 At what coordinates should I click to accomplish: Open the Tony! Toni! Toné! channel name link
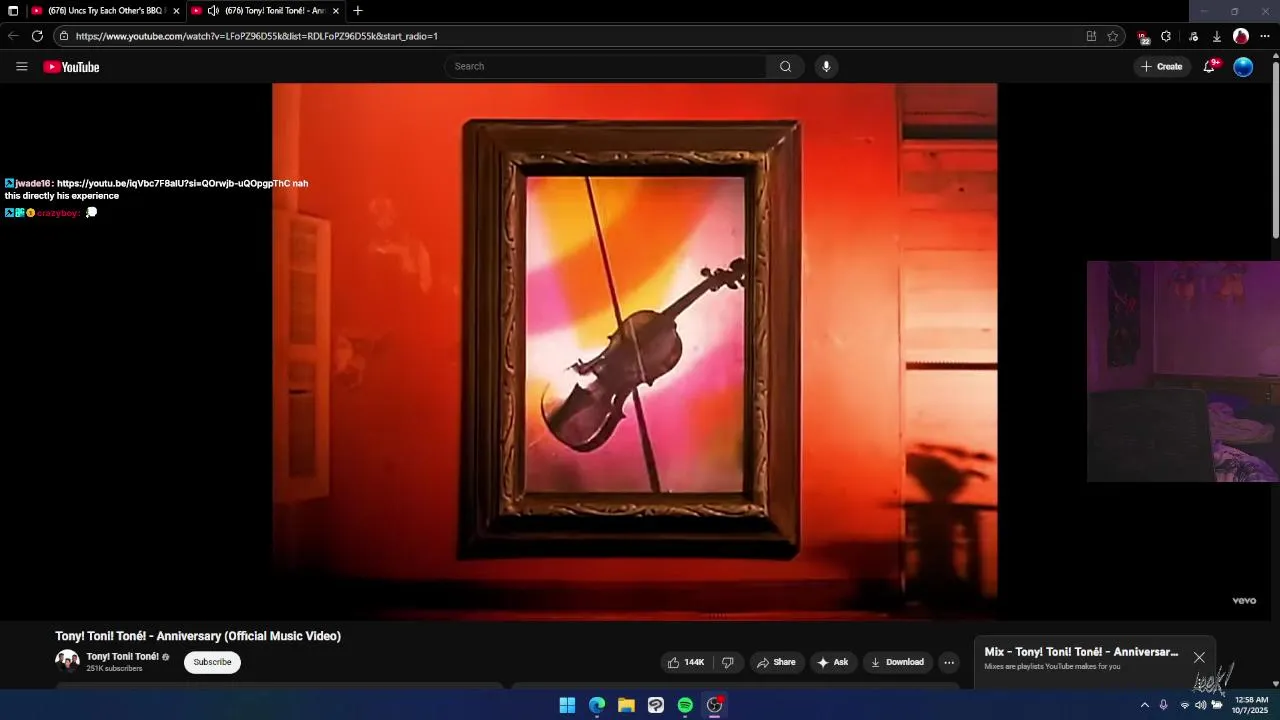[x=123, y=657]
